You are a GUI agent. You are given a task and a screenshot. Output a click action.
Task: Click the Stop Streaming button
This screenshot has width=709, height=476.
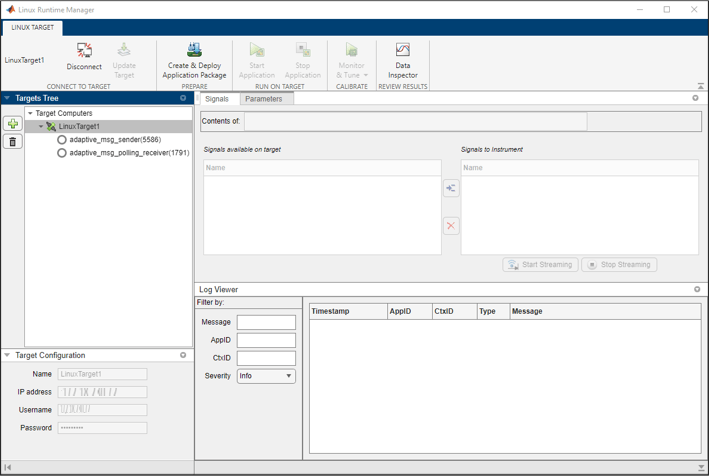(x=619, y=265)
